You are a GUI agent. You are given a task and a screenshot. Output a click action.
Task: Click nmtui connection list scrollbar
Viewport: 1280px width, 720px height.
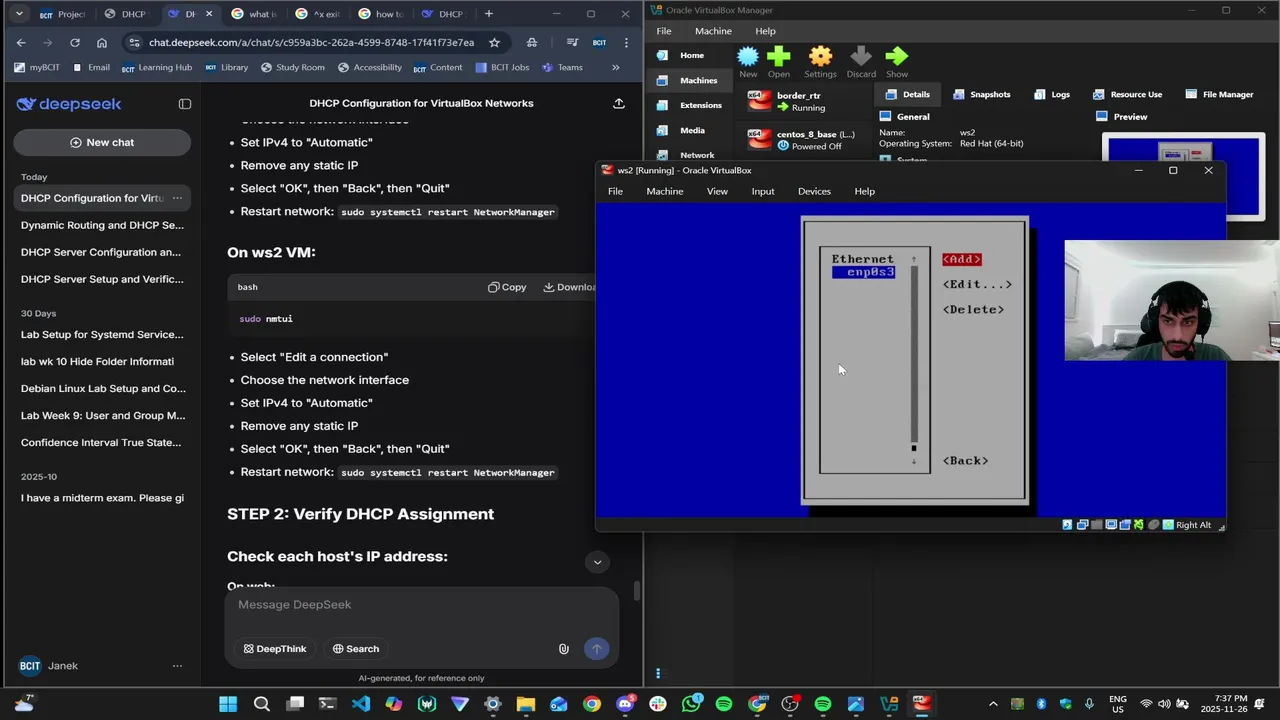click(x=914, y=360)
